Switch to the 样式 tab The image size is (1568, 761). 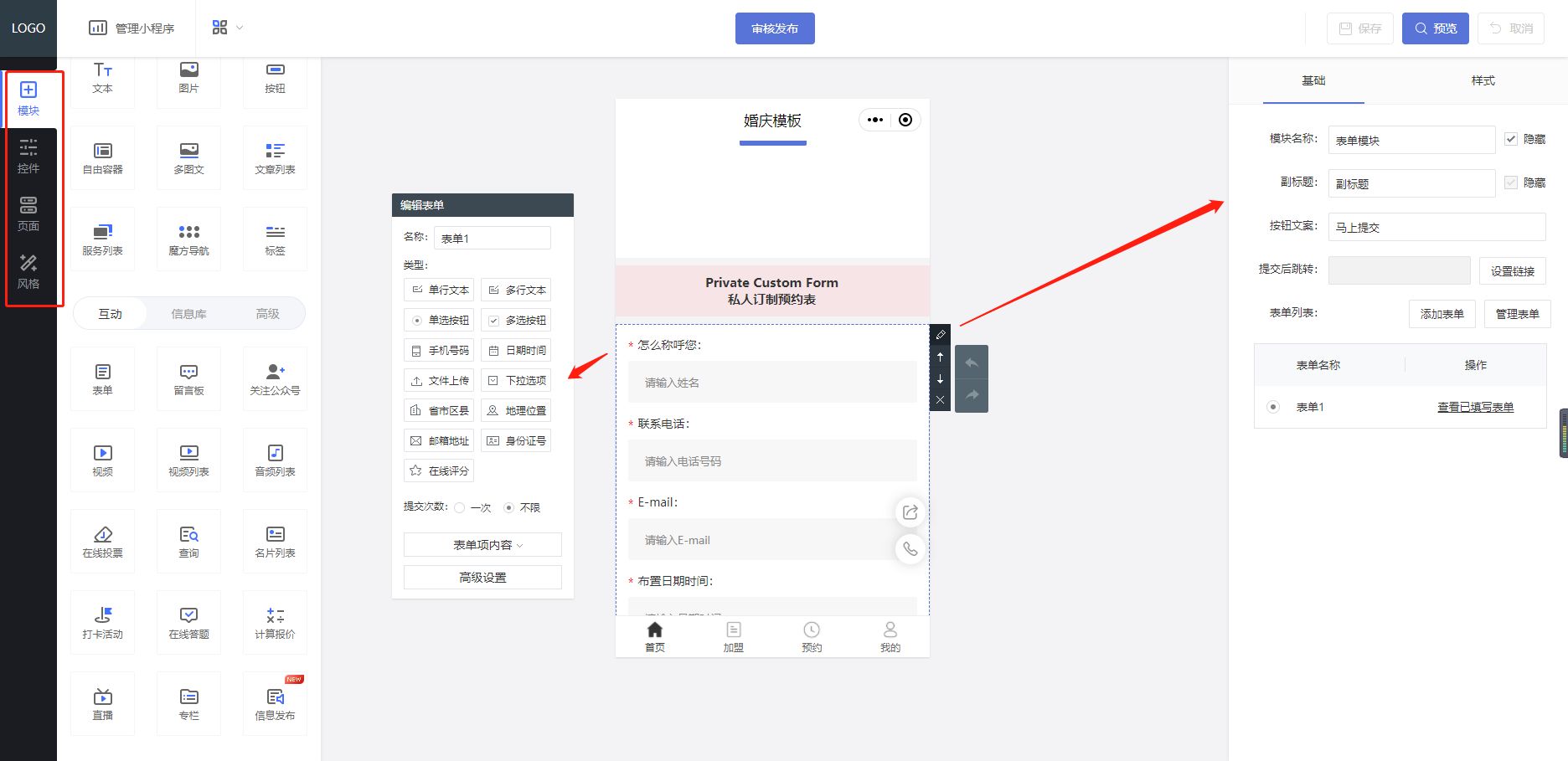coord(1483,80)
